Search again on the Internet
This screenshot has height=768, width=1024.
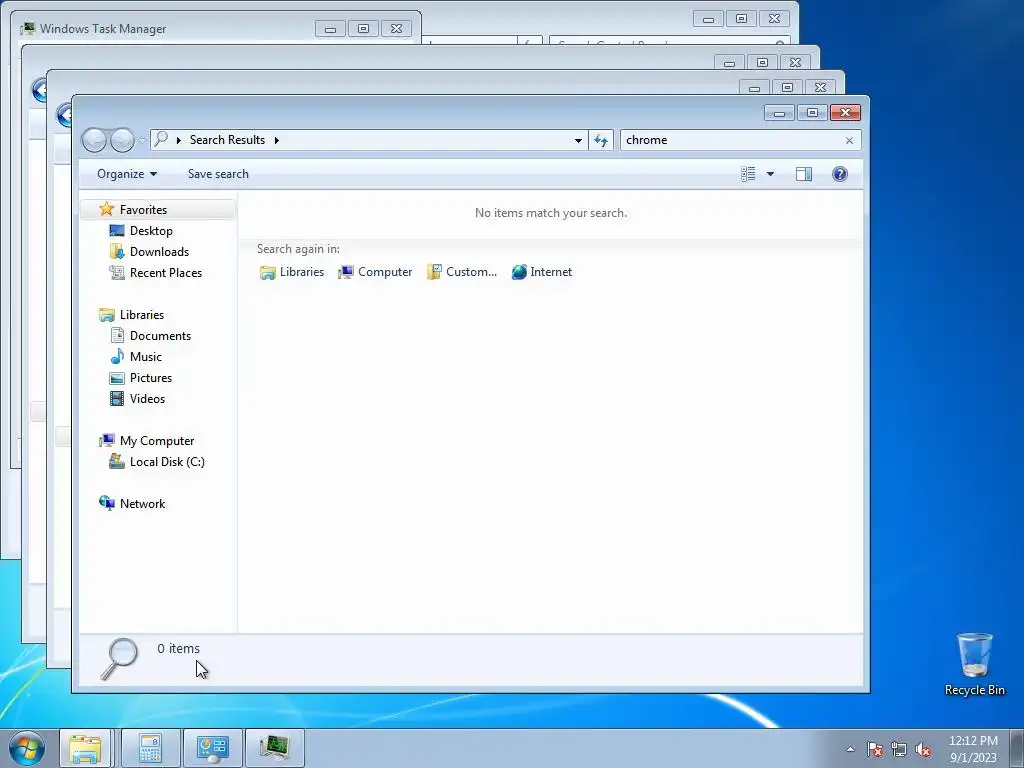542,272
